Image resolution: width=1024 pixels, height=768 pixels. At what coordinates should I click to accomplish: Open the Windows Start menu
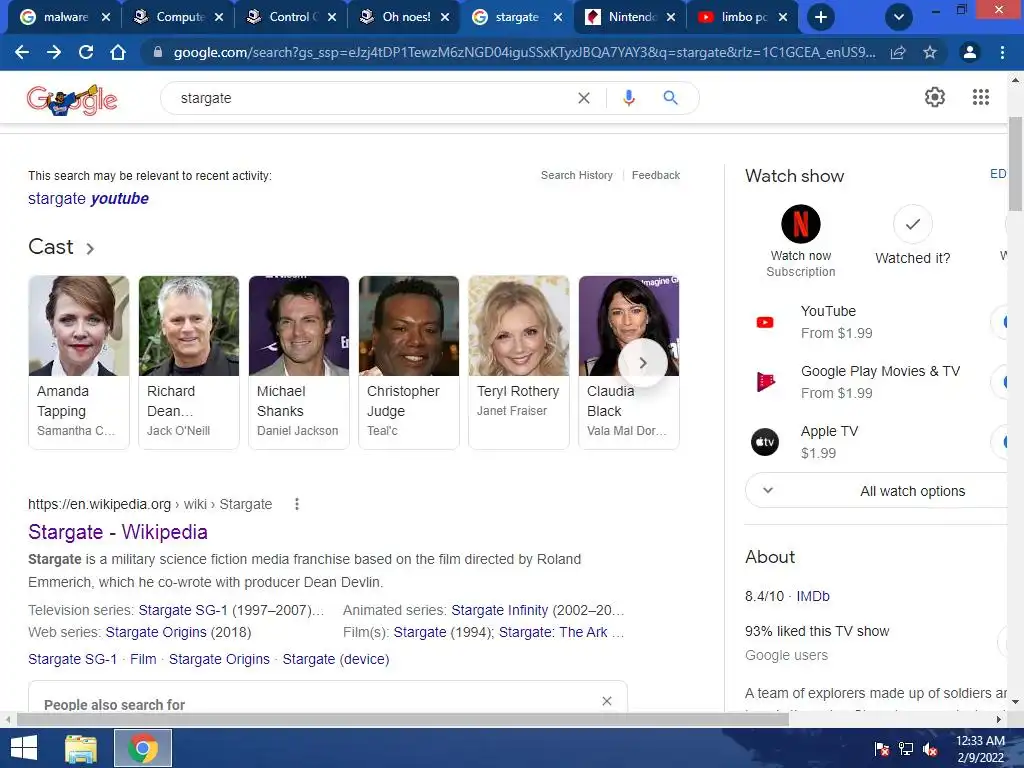pyautogui.click(x=24, y=748)
